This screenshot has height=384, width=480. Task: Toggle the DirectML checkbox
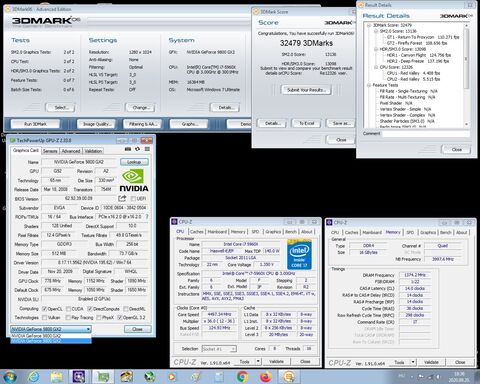coord(126,309)
